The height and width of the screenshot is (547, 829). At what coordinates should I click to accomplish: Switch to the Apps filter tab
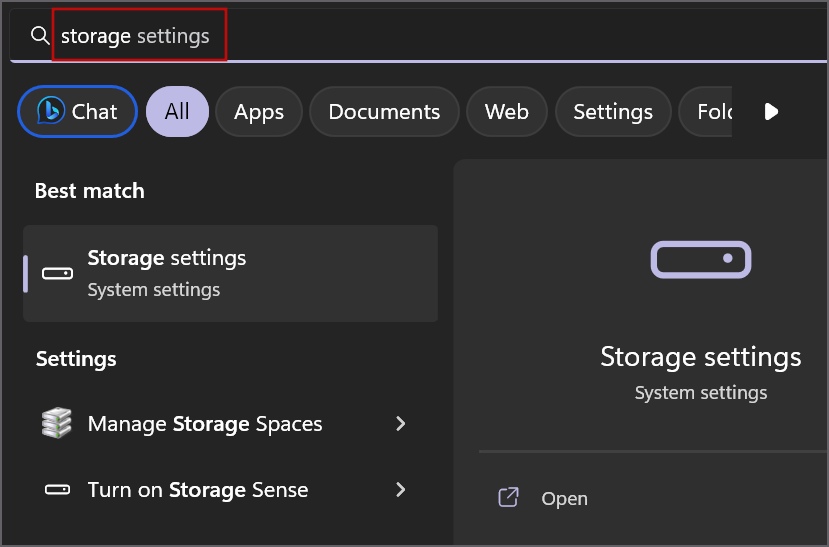coord(259,111)
